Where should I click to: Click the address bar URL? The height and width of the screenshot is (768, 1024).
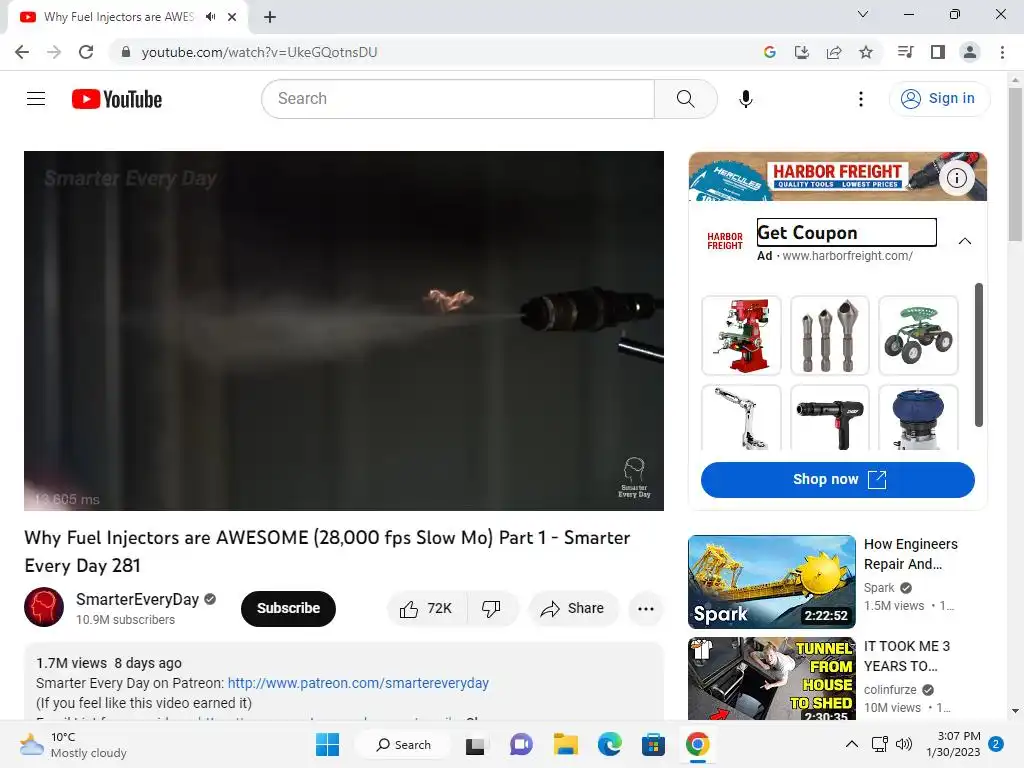[259, 52]
